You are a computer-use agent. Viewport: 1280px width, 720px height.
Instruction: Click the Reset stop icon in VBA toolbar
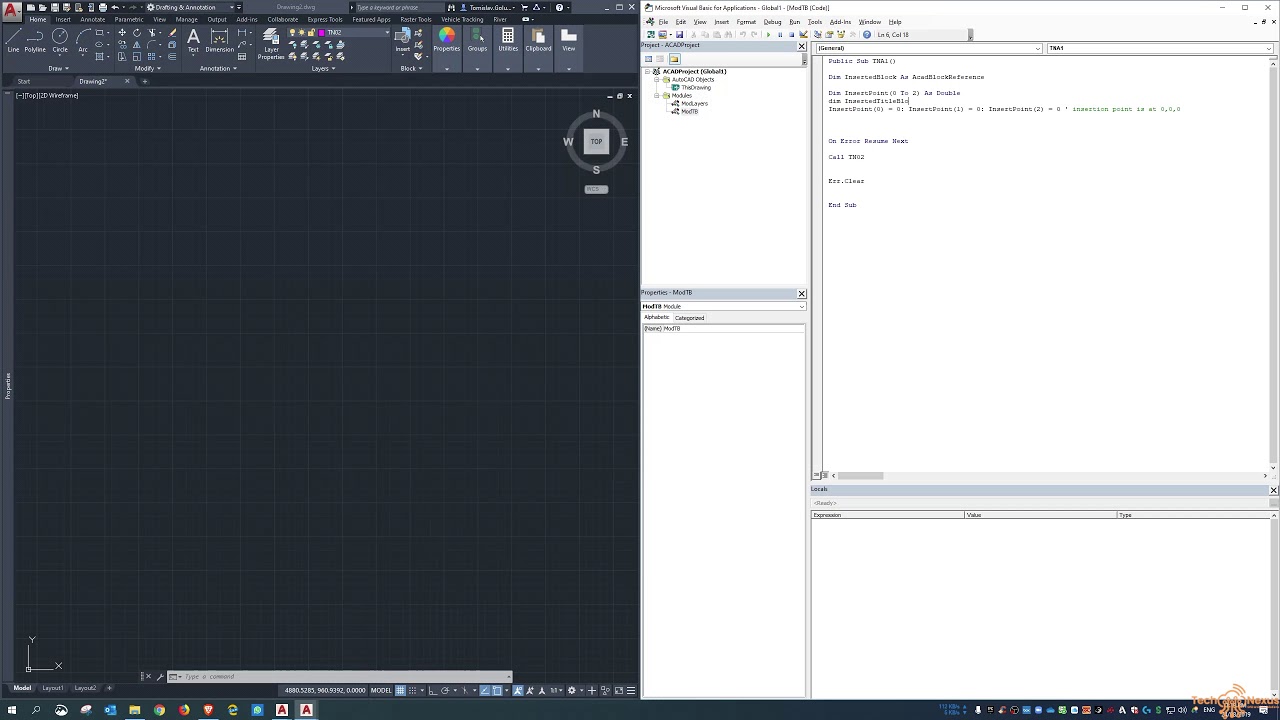[x=791, y=35]
